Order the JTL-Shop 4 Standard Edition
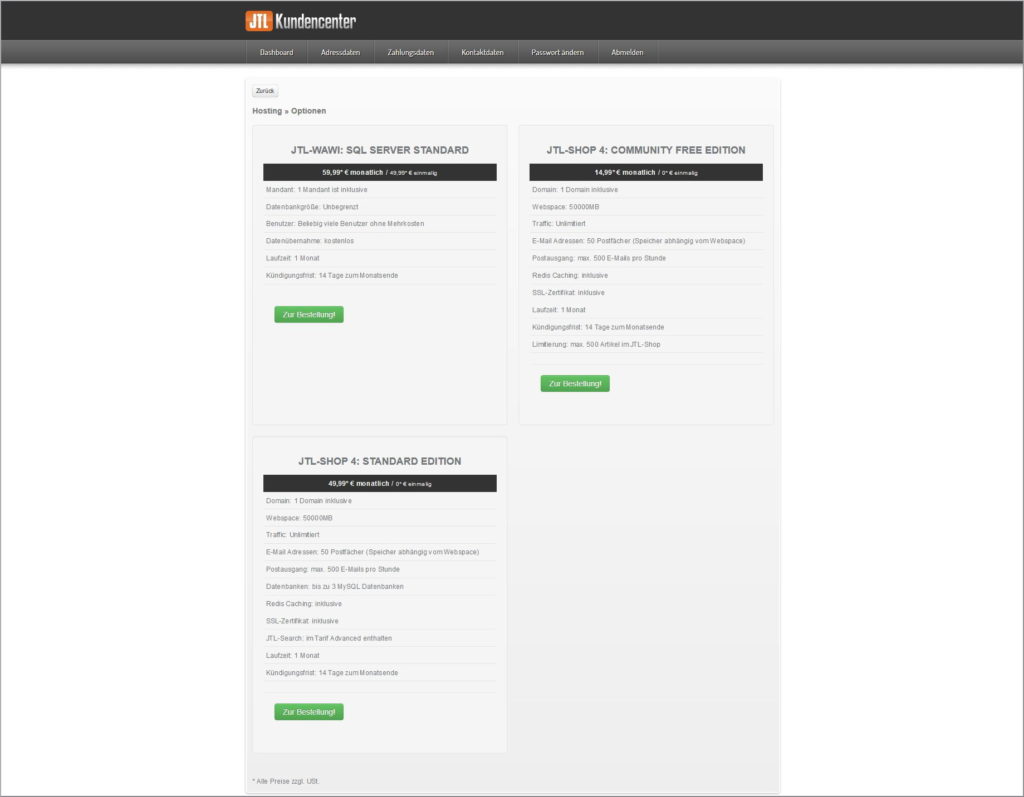Screen dimensions: 1024x797 [x=308, y=712]
